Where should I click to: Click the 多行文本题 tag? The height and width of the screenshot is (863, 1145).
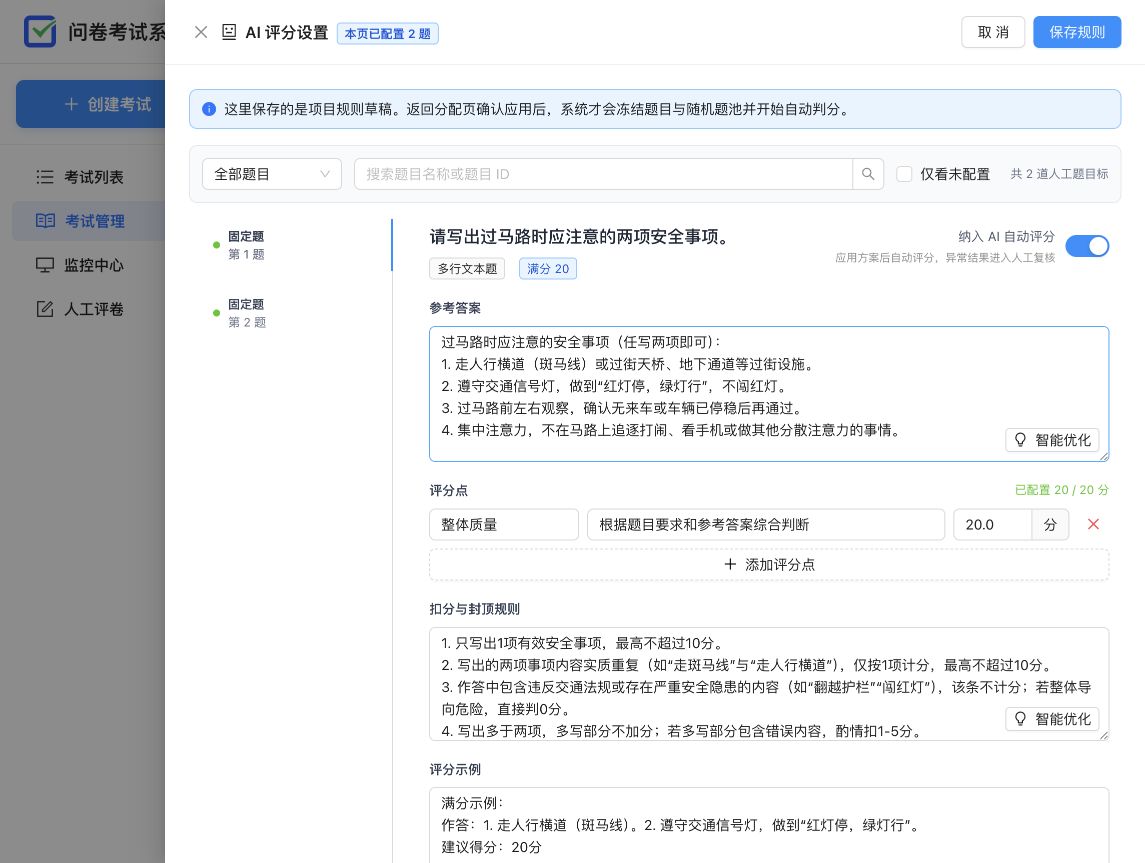467,269
